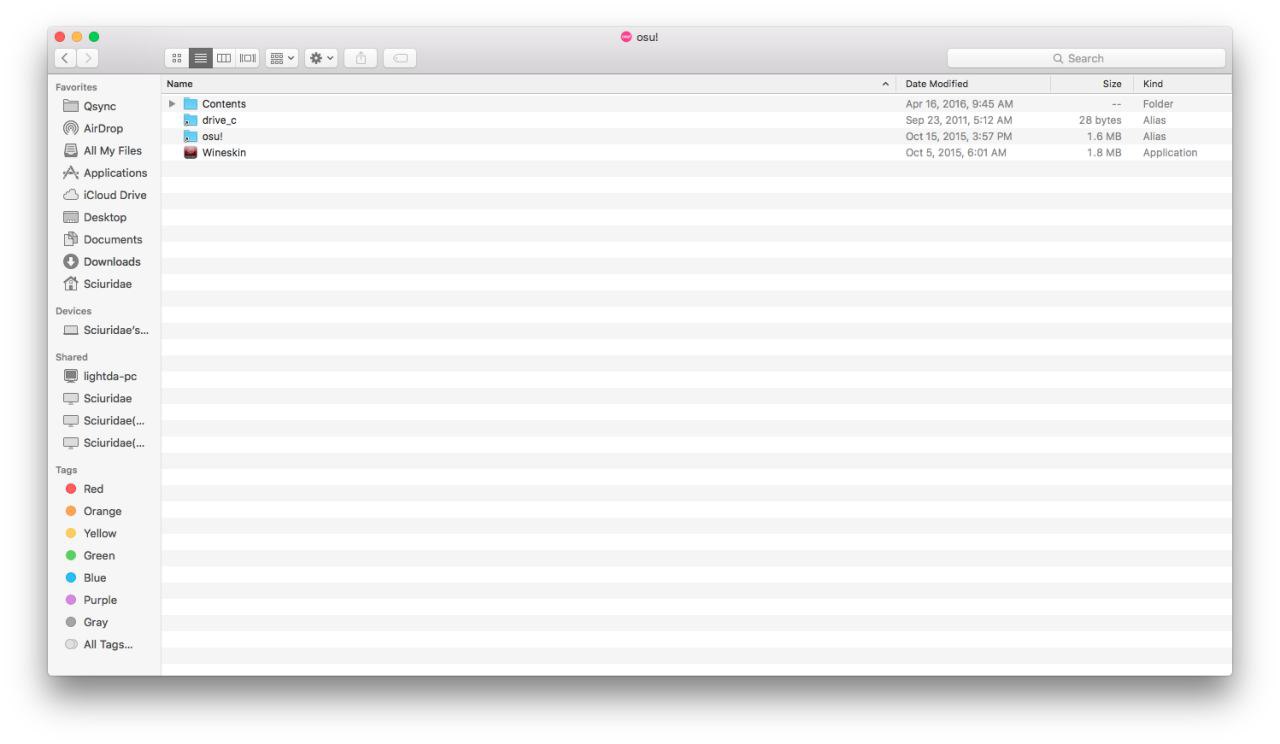Click the Share toolbar button
Viewport: 1280px width, 744px height.
(363, 59)
